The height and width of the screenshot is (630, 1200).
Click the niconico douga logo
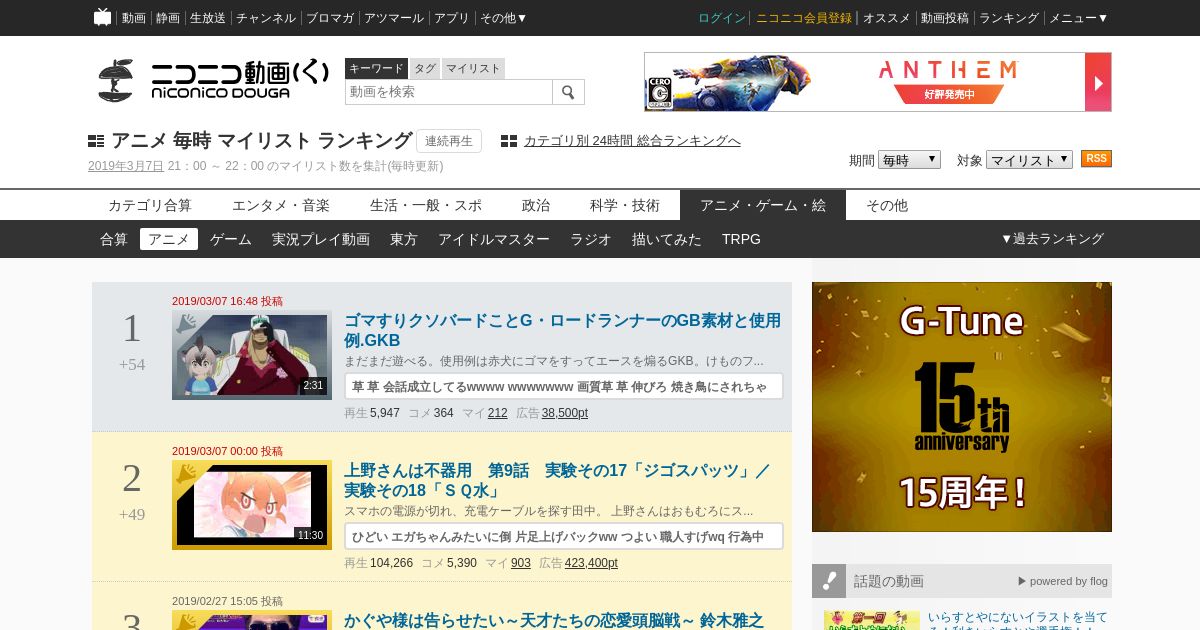click(213, 80)
